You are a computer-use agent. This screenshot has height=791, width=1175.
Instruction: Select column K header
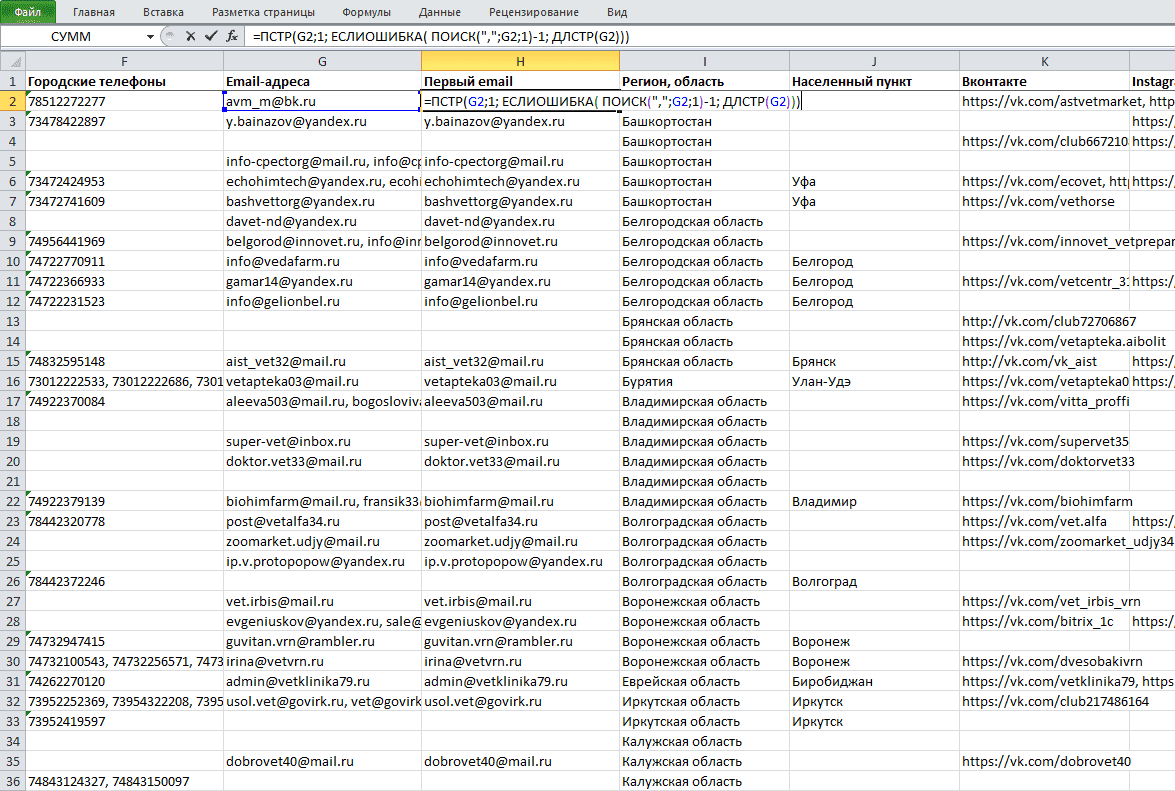point(1045,61)
